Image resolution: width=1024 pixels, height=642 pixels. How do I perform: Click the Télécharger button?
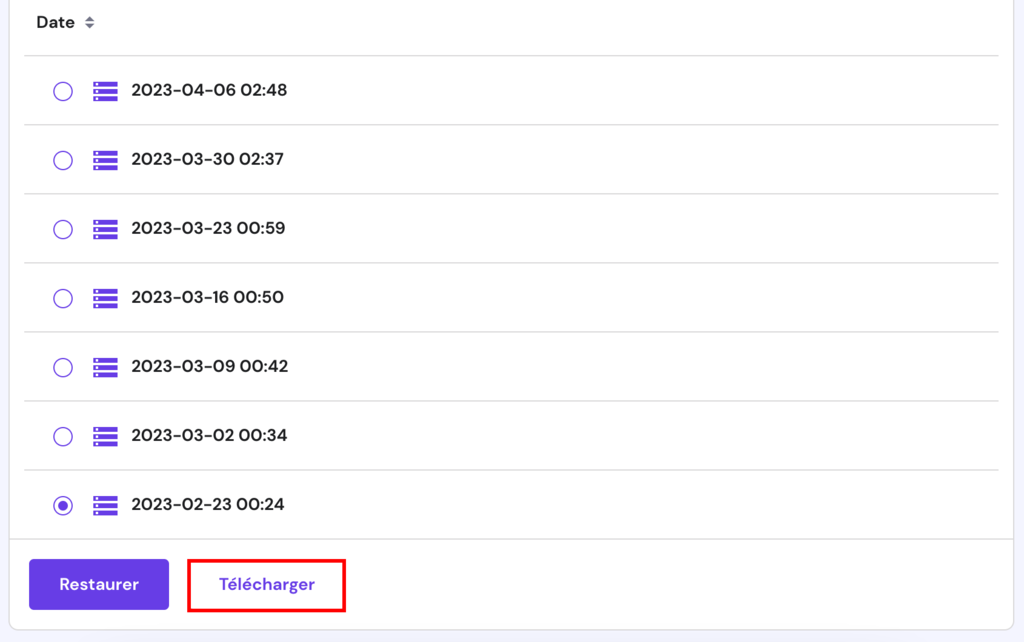(266, 584)
